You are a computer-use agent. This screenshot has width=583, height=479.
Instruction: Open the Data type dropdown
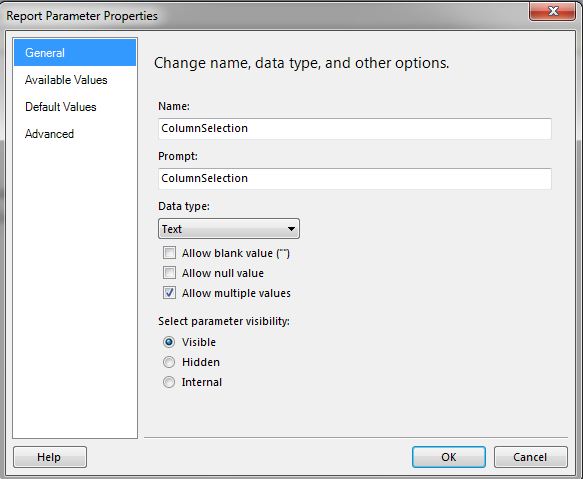(x=229, y=229)
